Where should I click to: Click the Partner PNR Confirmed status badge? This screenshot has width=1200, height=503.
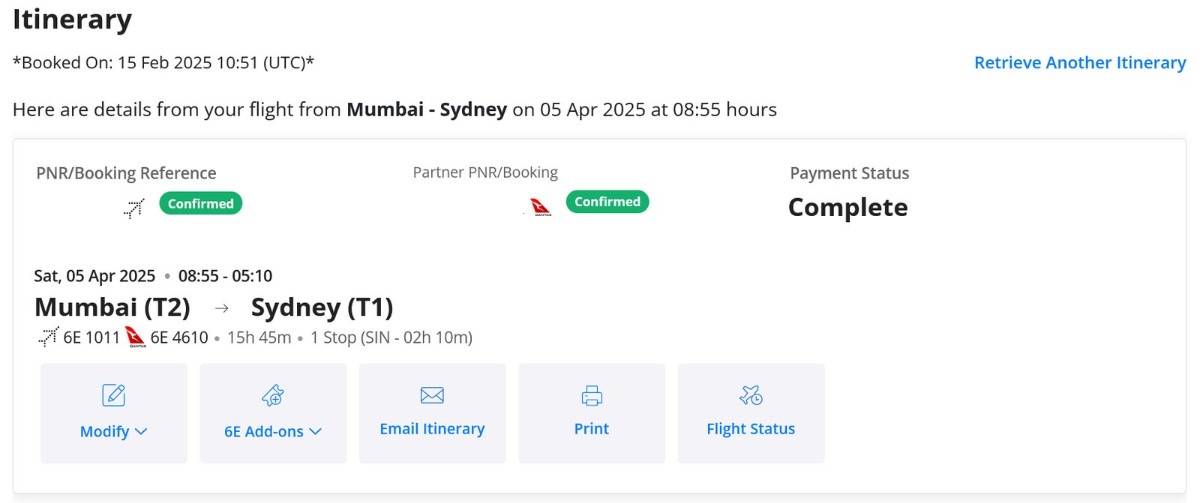point(607,201)
